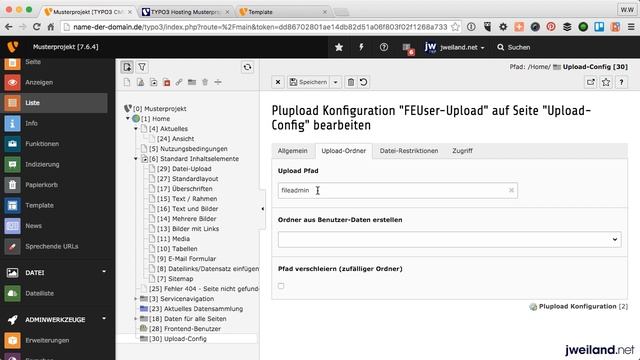640x360 pixels.
Task: Open the browser home page
Action: point(51,27)
